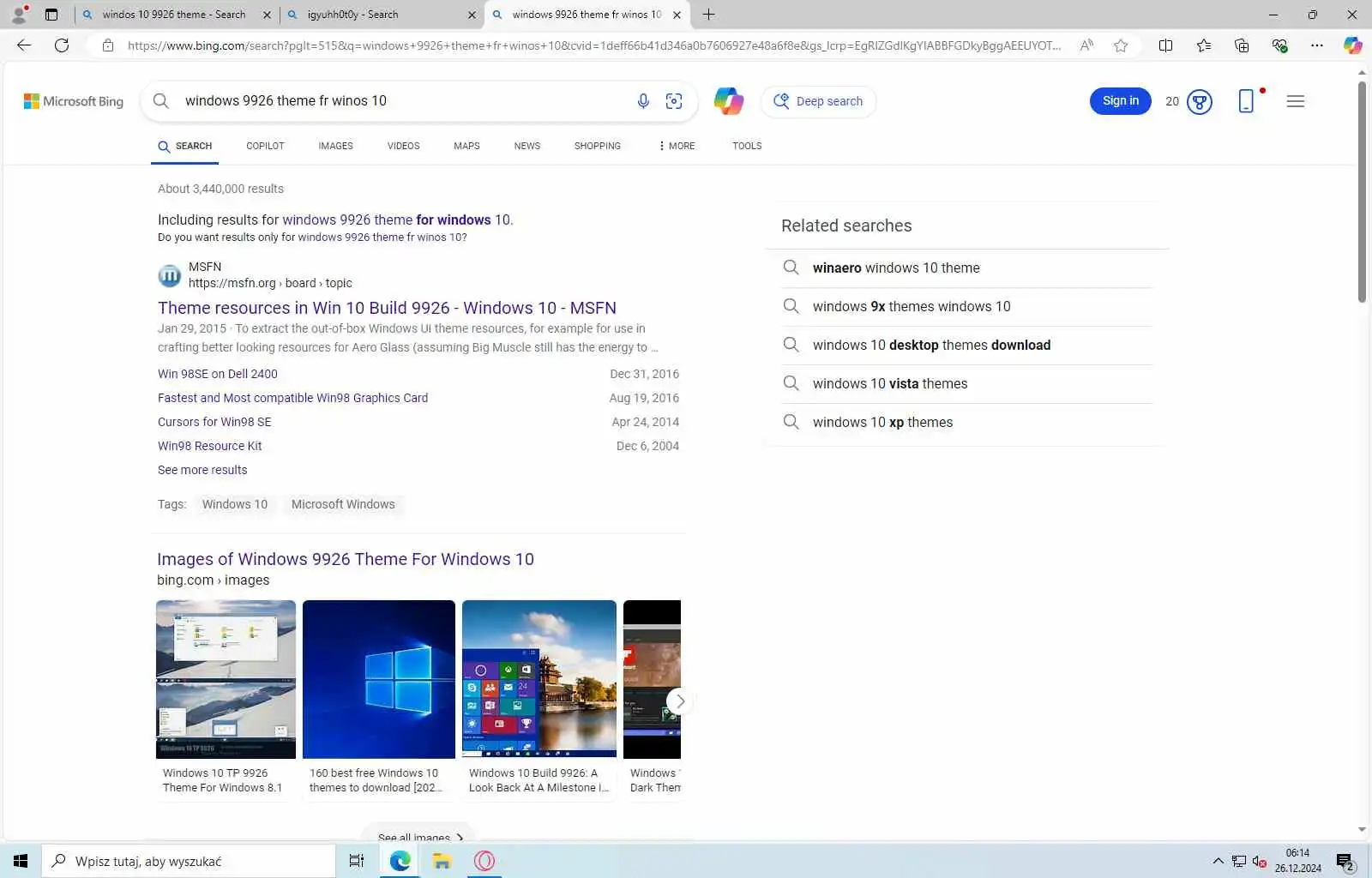View site information lock icon

[x=108, y=45]
